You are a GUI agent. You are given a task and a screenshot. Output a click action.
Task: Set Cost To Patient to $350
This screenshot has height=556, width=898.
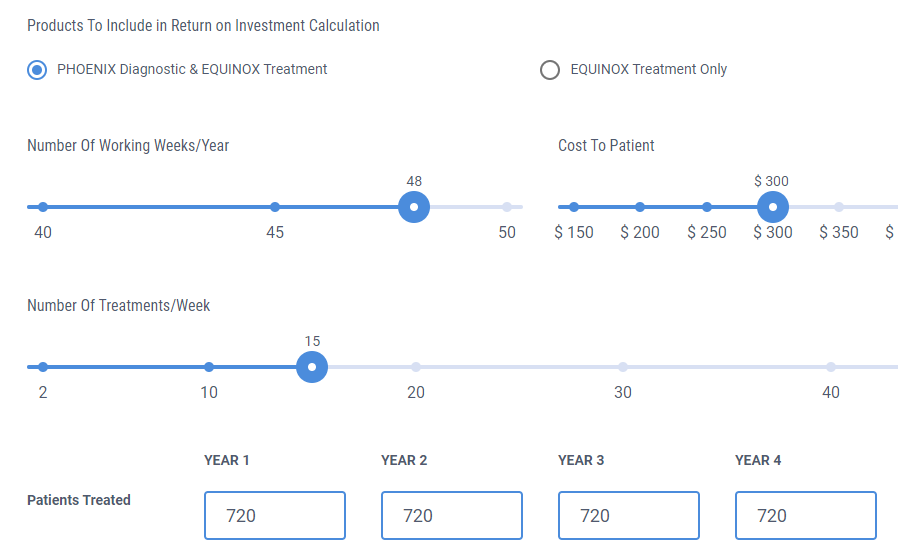838,207
